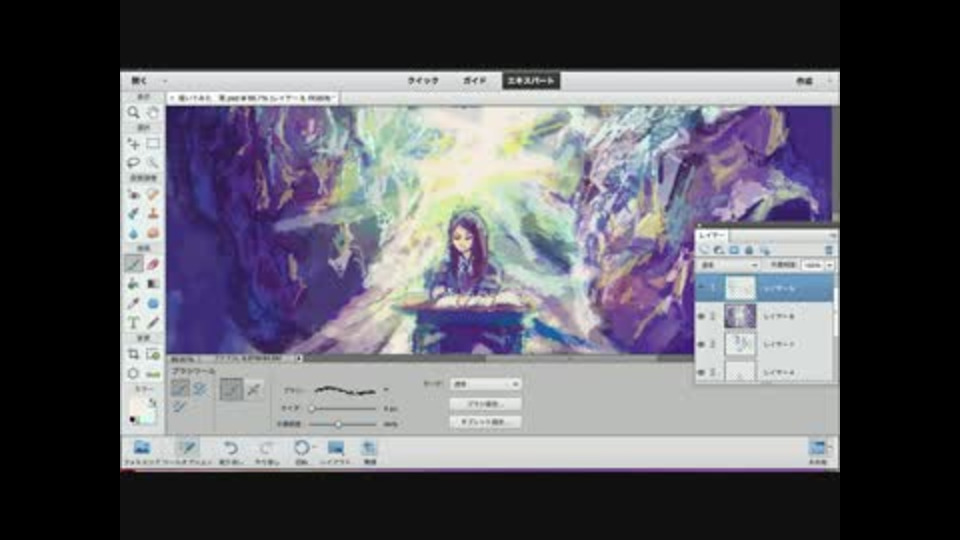Open the layer blend mode dropdown
Image resolution: width=960 pixels, height=540 pixels.
(729, 265)
